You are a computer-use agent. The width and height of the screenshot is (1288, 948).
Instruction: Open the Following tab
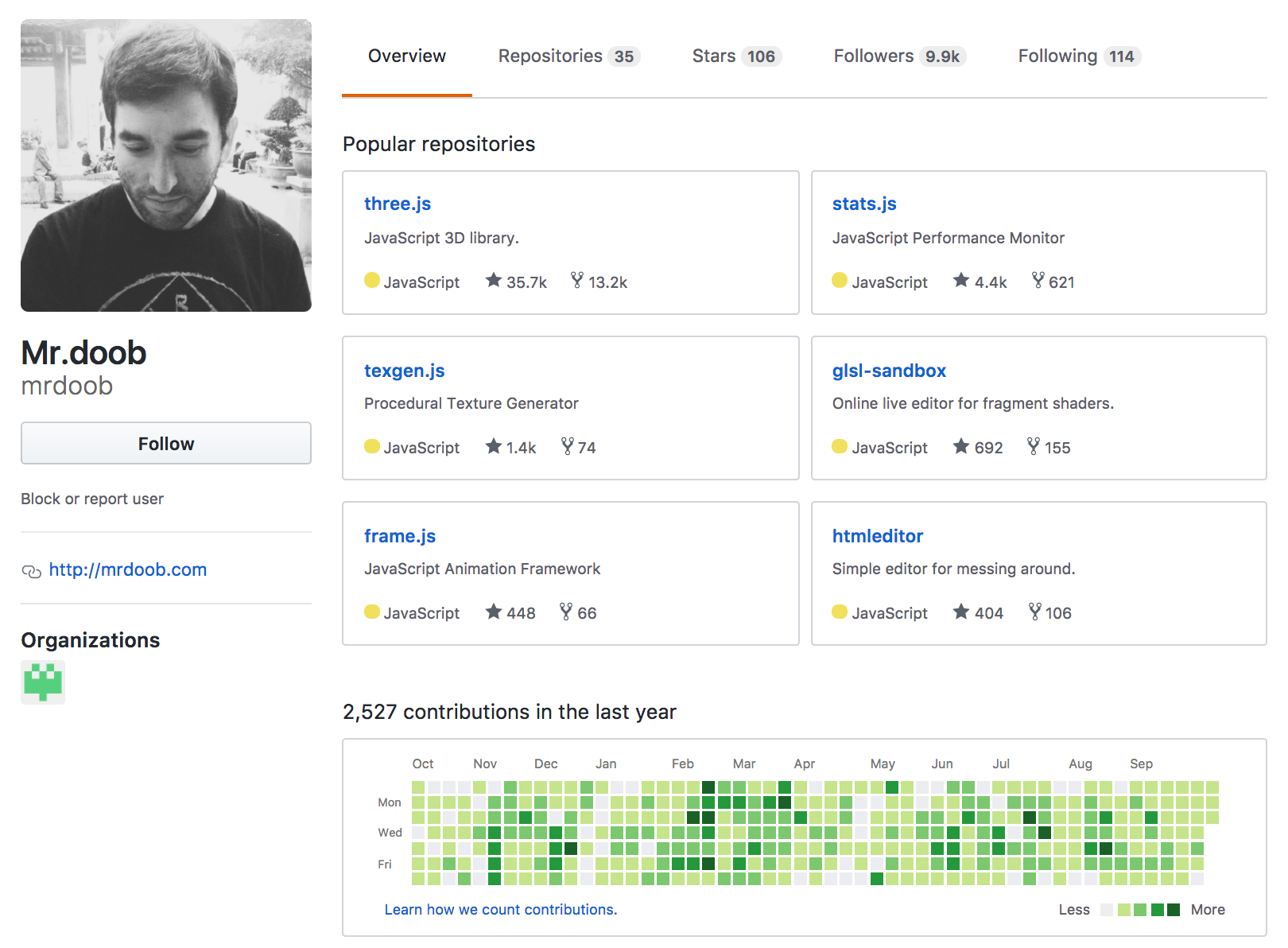(1079, 56)
